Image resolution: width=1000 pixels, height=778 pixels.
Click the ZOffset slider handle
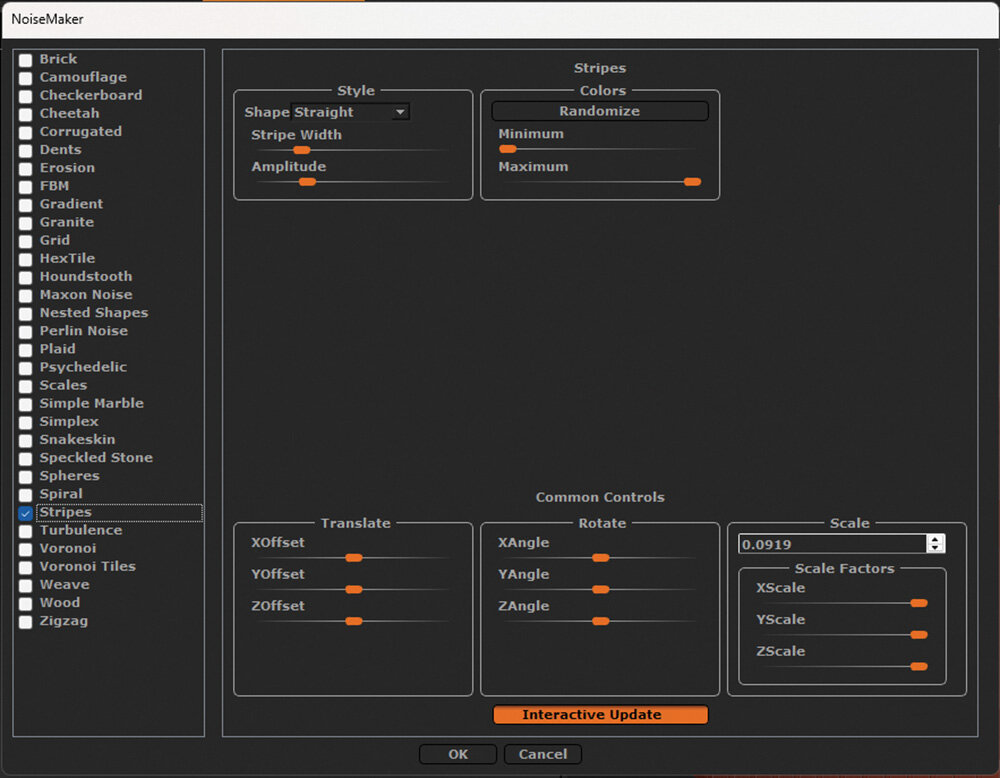[x=354, y=622]
